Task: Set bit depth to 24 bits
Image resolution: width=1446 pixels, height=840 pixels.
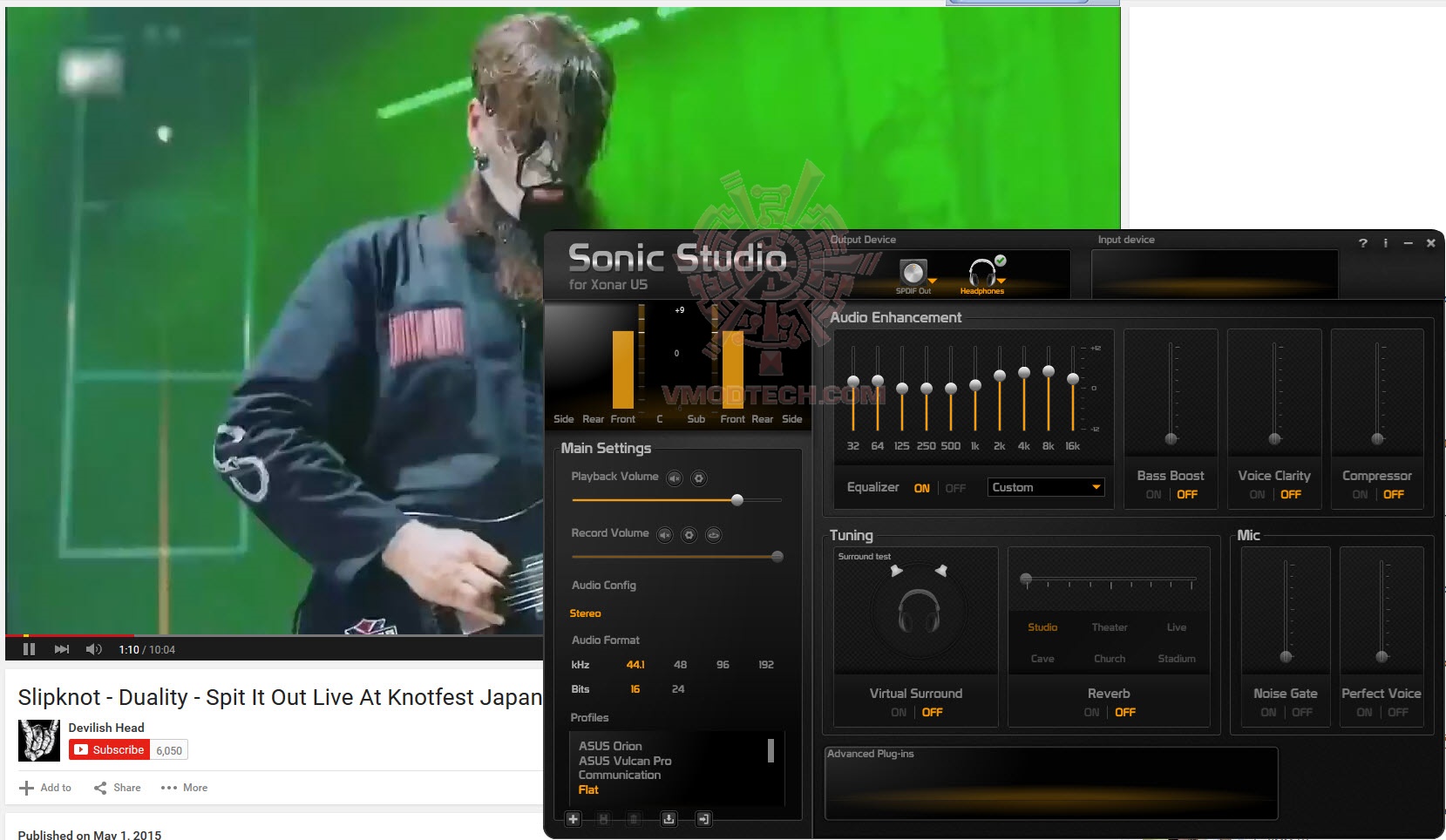Action: (678, 689)
